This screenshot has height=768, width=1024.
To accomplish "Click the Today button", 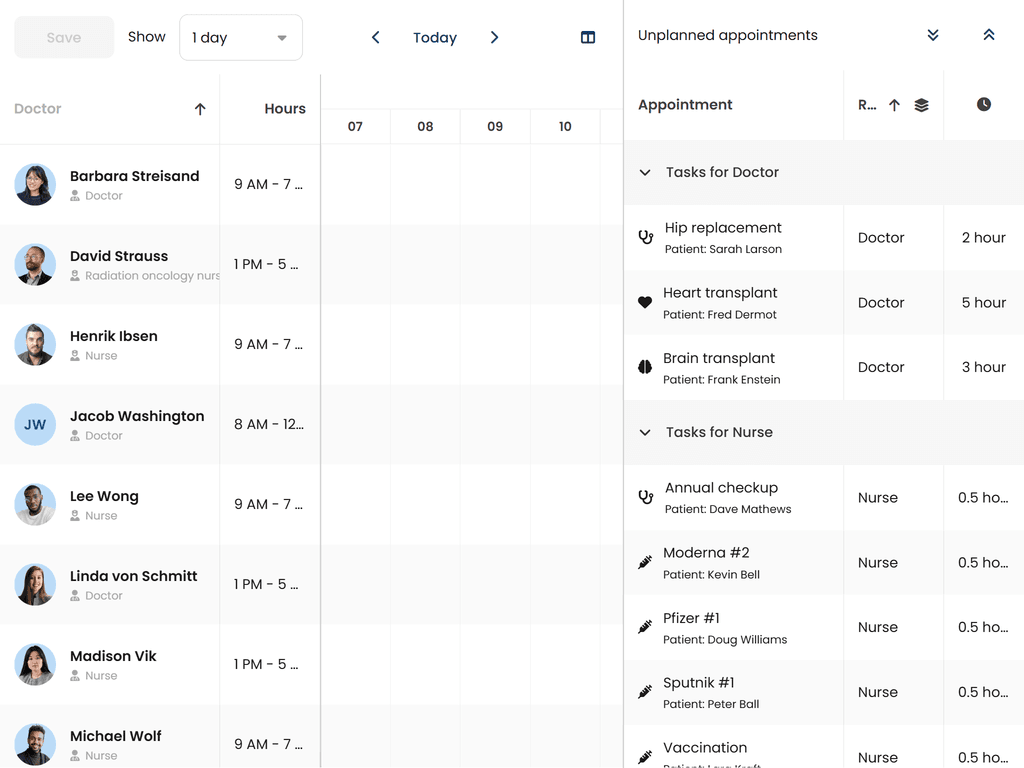I will click(435, 38).
